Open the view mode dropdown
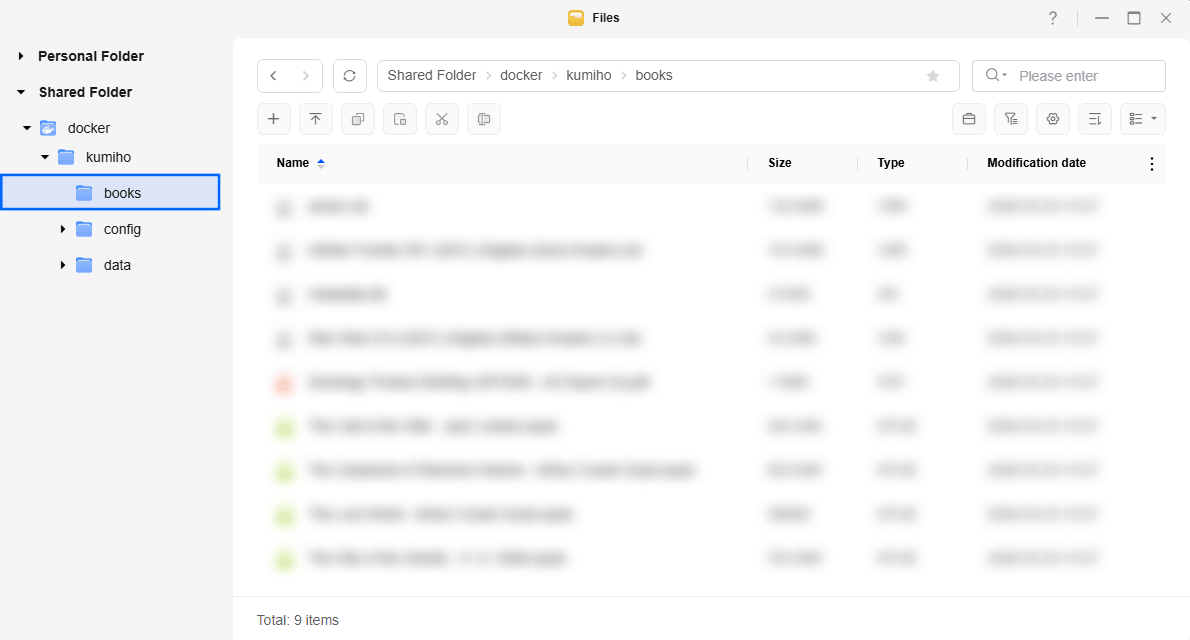1190x640 pixels. click(1143, 119)
